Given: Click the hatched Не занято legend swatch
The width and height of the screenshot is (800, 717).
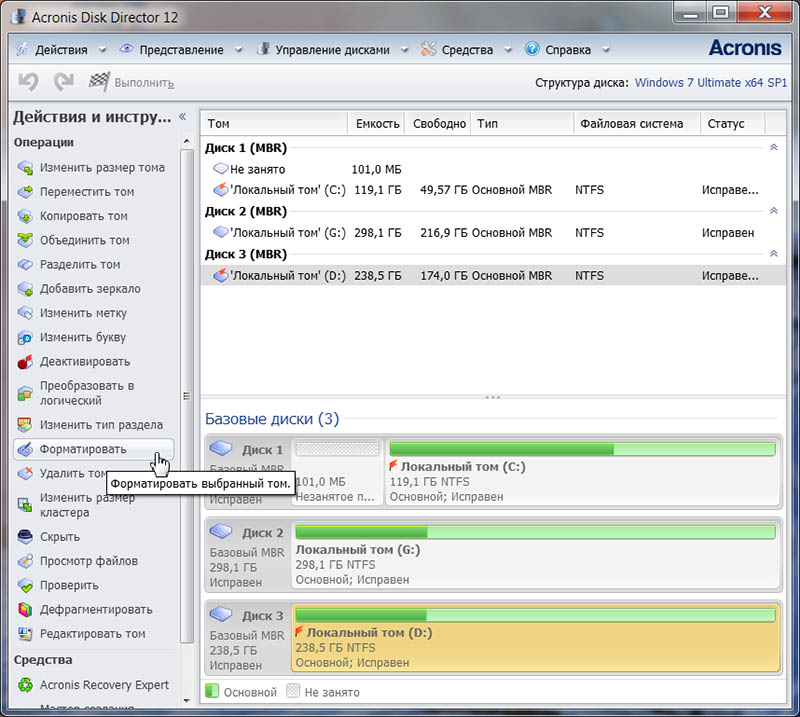Looking at the screenshot, I should click(293, 691).
